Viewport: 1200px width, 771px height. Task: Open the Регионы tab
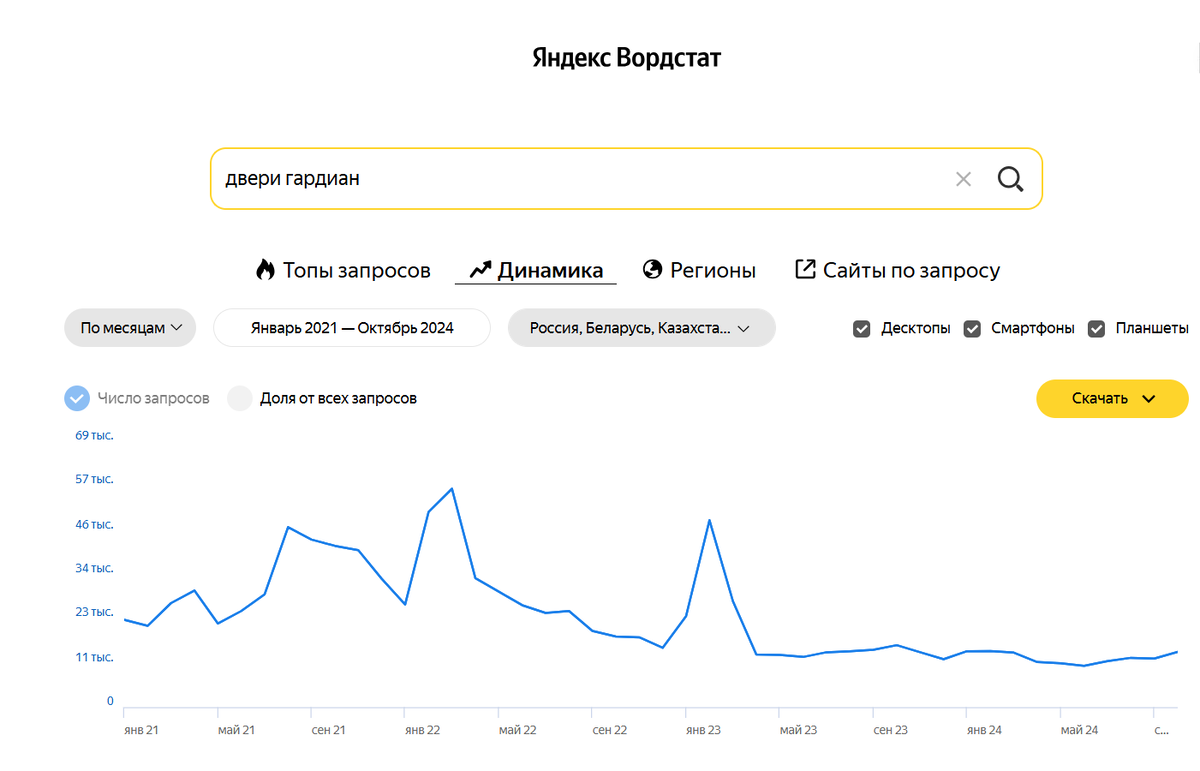tap(699, 270)
